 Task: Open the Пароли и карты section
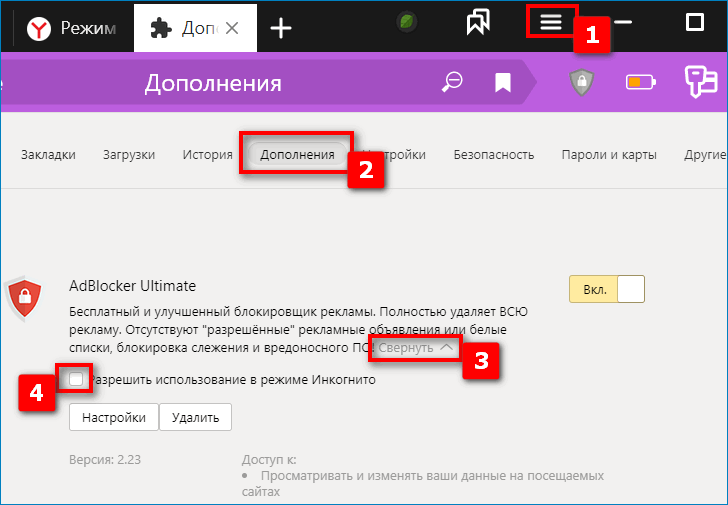click(609, 155)
